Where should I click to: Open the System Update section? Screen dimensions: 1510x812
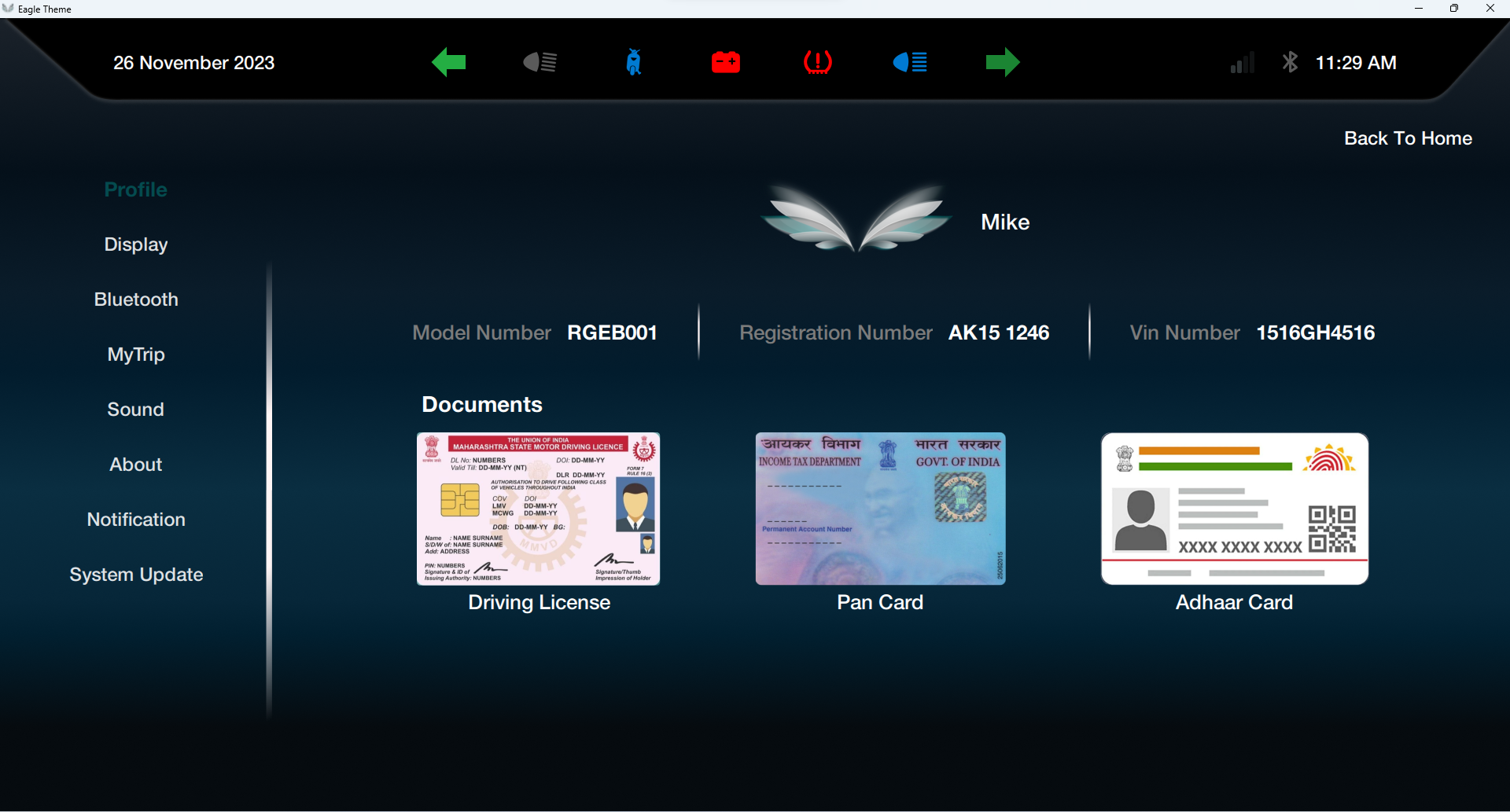(136, 575)
